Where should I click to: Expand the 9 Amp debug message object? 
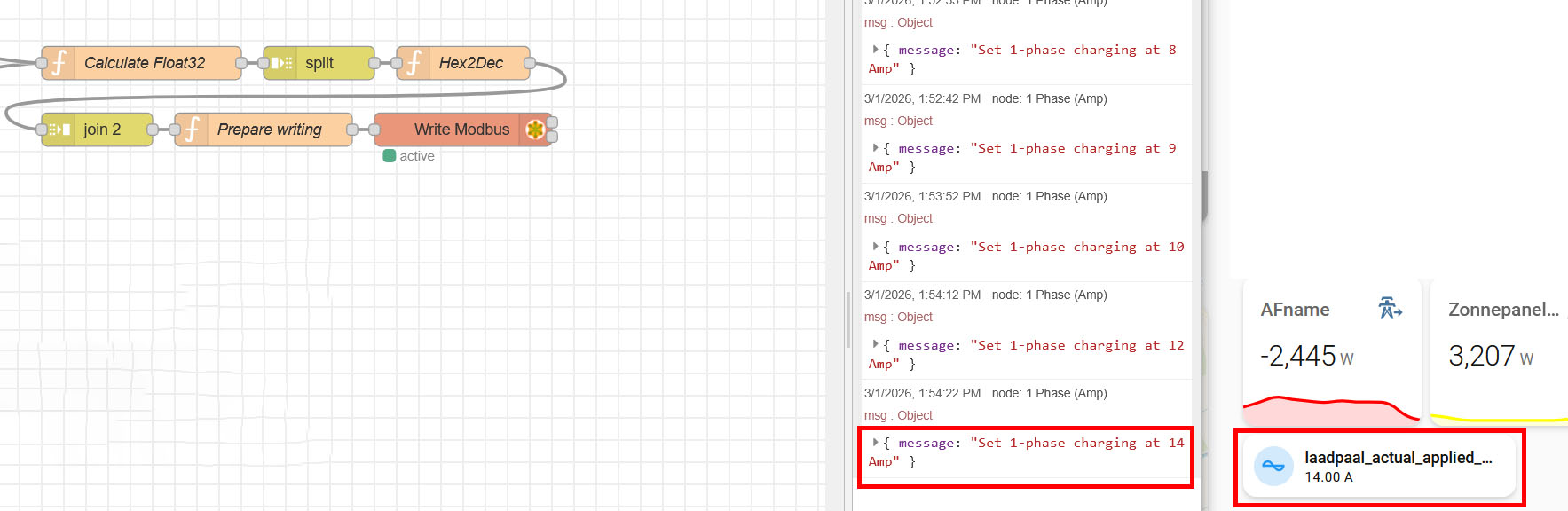[x=875, y=148]
